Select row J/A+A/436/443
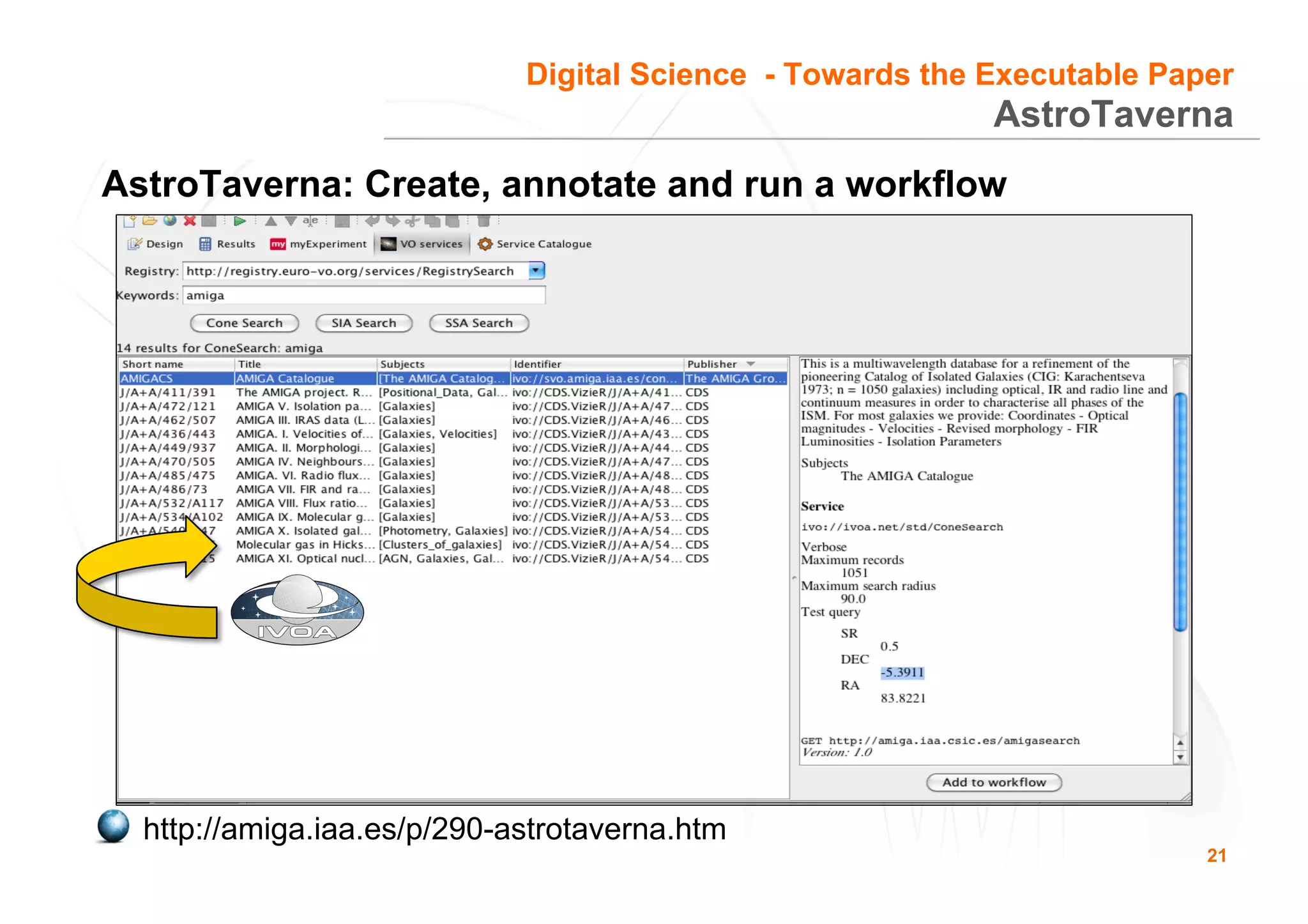 coord(453,434)
